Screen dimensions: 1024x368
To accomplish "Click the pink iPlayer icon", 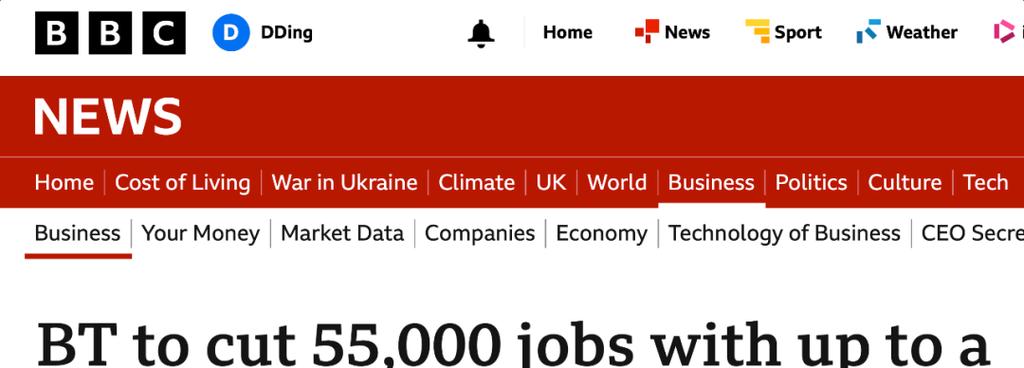I will coord(1004,31).
